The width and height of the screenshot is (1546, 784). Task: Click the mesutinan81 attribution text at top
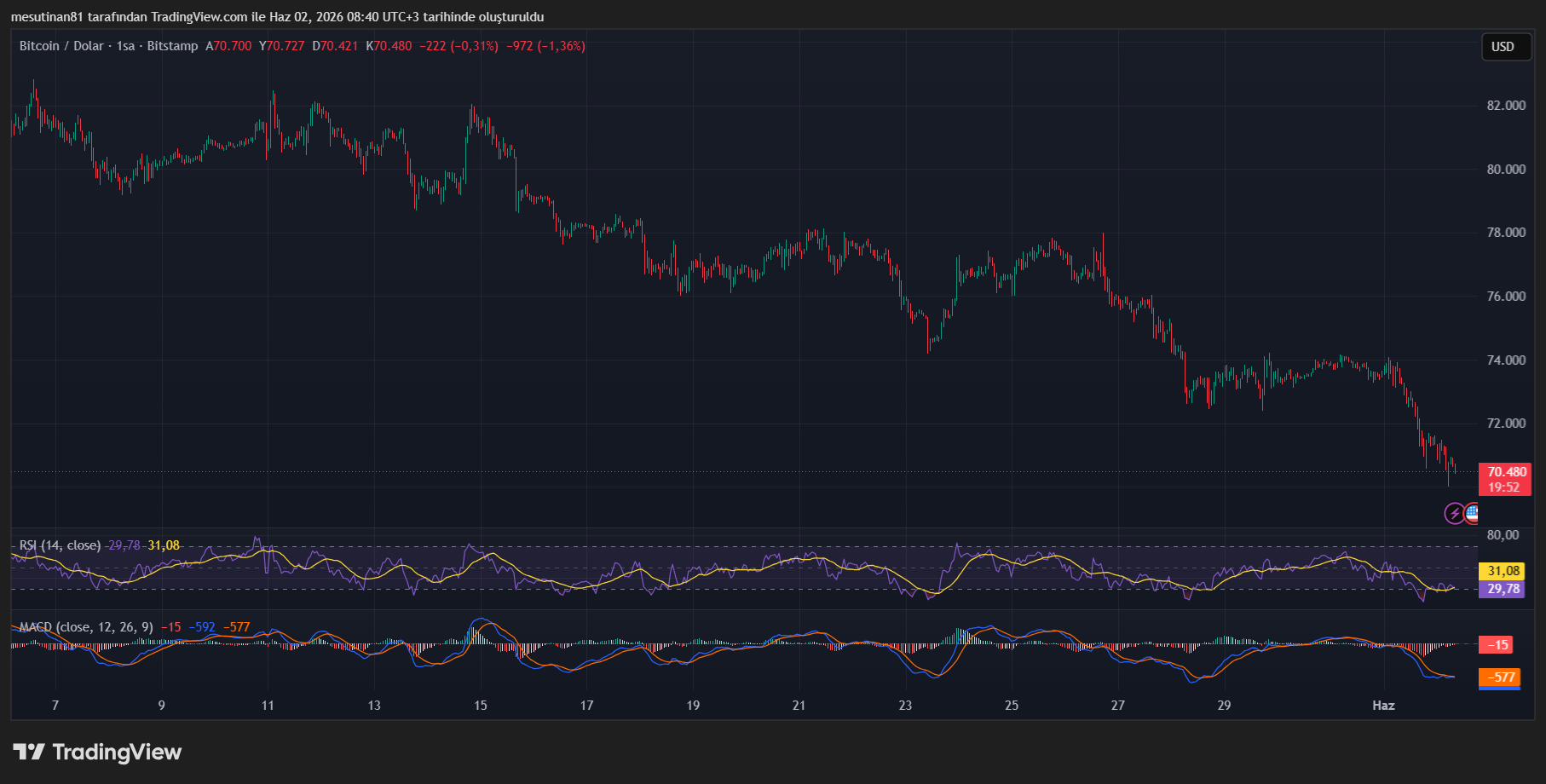277,17
